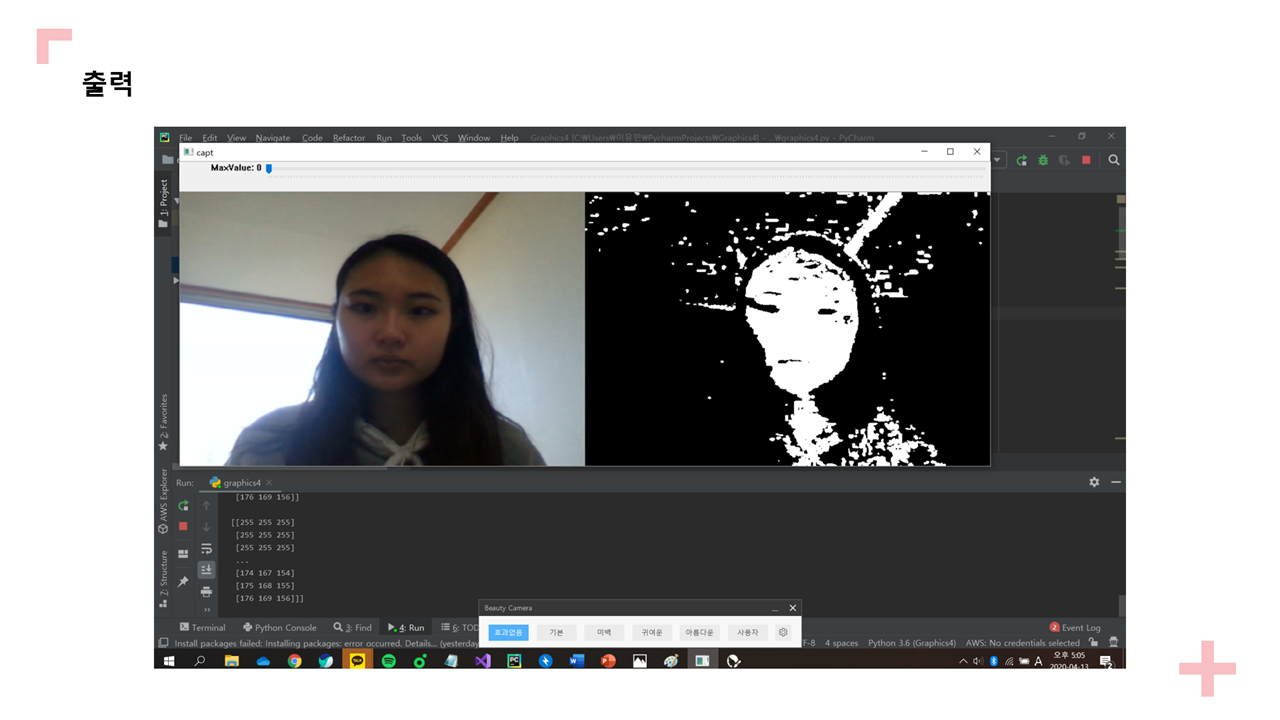Open the Navigate menu
Viewport: 1280px width, 720px height.
272,138
